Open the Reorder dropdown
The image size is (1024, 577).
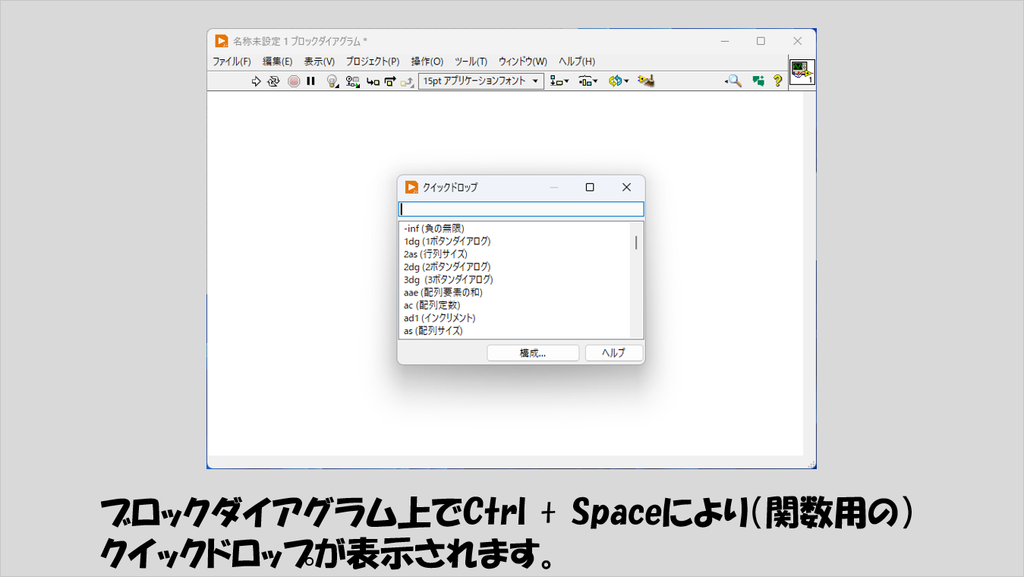tap(618, 81)
